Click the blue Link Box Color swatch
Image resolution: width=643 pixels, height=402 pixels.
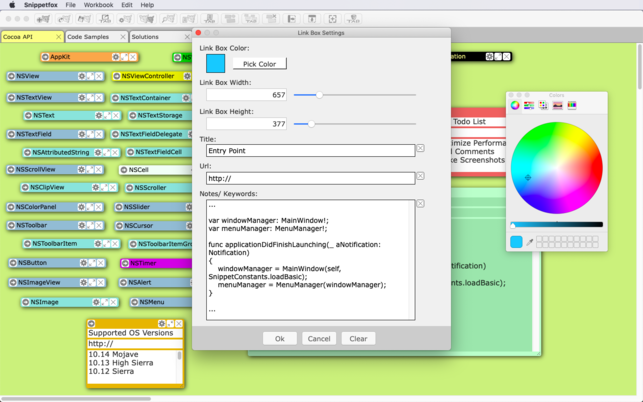(x=216, y=64)
